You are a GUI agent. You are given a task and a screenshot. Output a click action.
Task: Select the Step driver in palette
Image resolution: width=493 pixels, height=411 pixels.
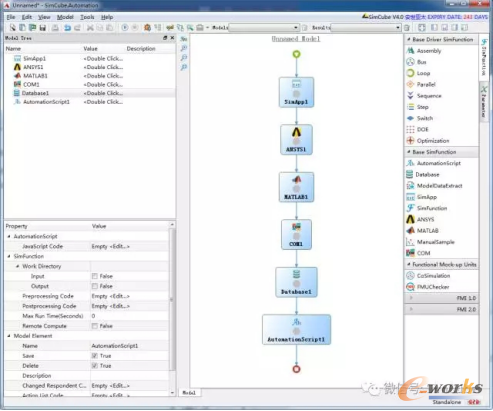417,107
